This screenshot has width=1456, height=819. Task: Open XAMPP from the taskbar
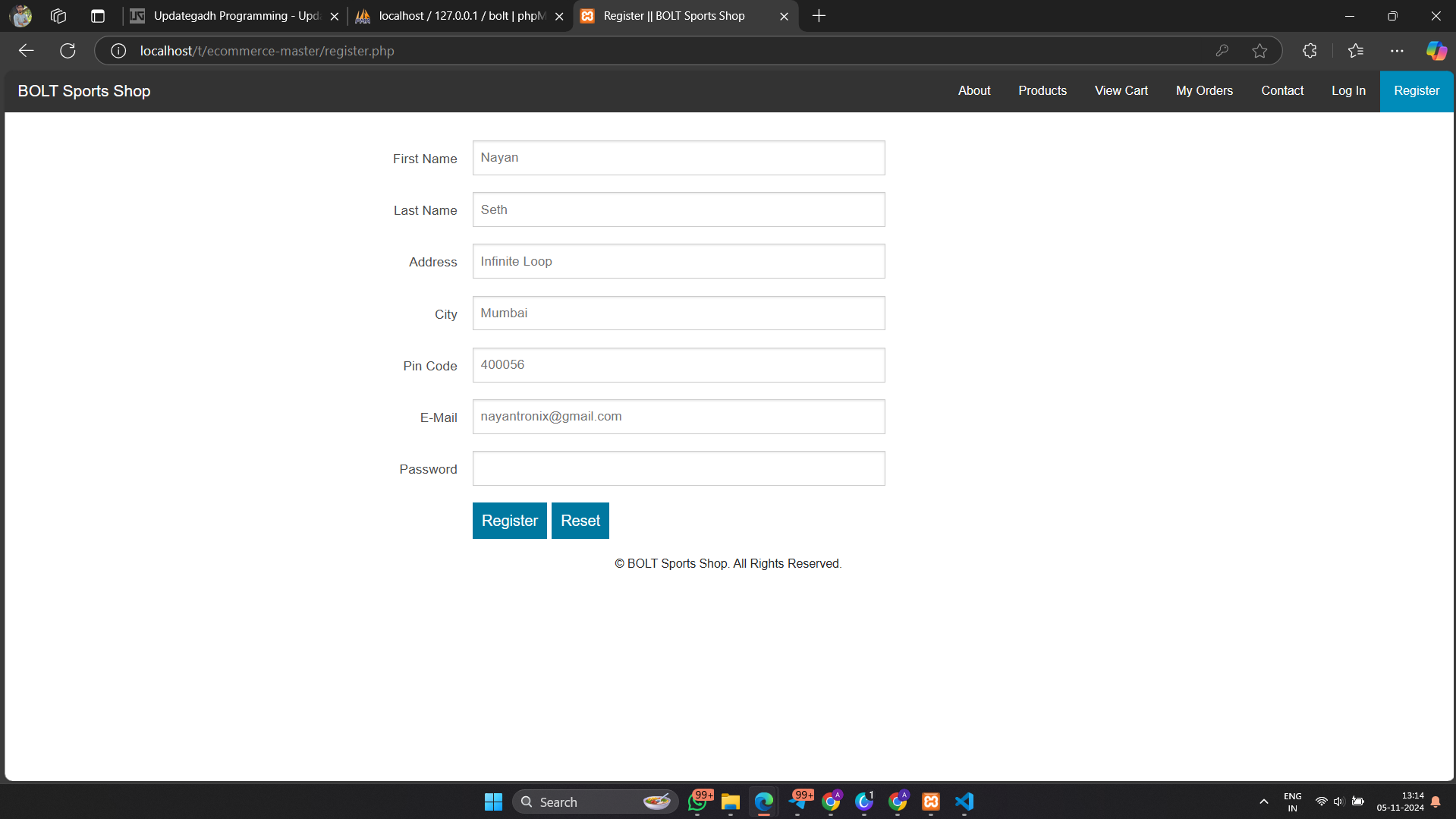point(930,801)
